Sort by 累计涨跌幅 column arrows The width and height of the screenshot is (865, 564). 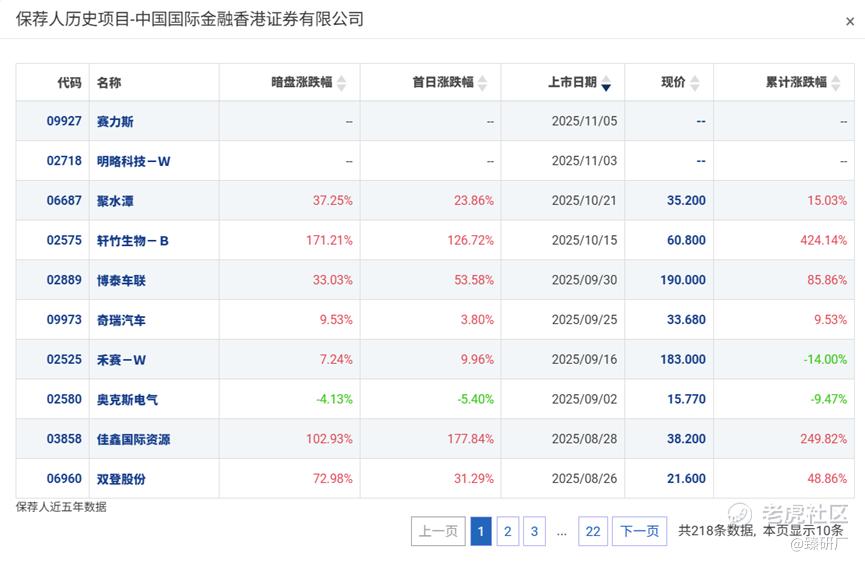tap(836, 83)
